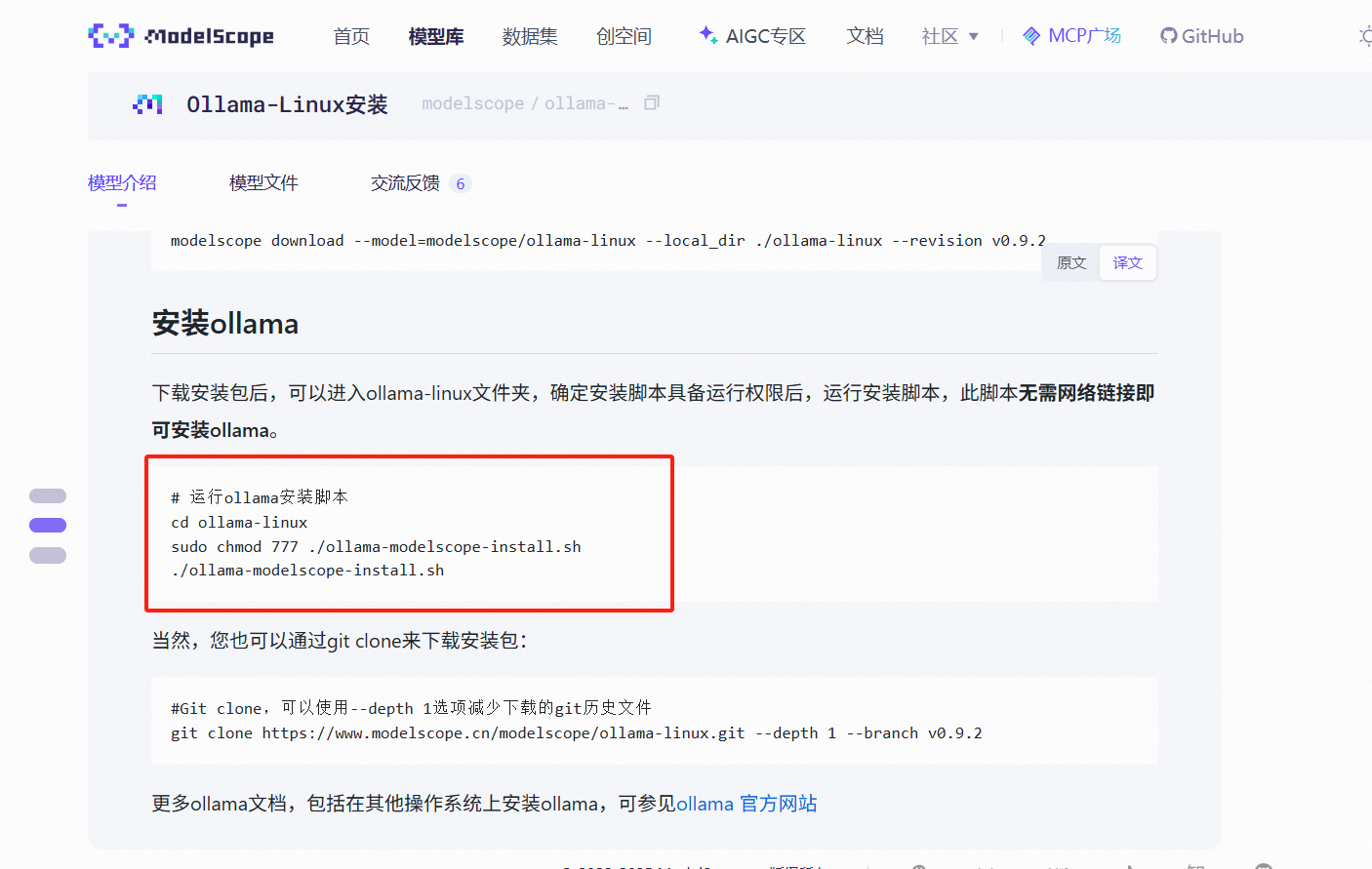Click the active purple section indicator pill
1372x869 pixels.
click(x=48, y=525)
